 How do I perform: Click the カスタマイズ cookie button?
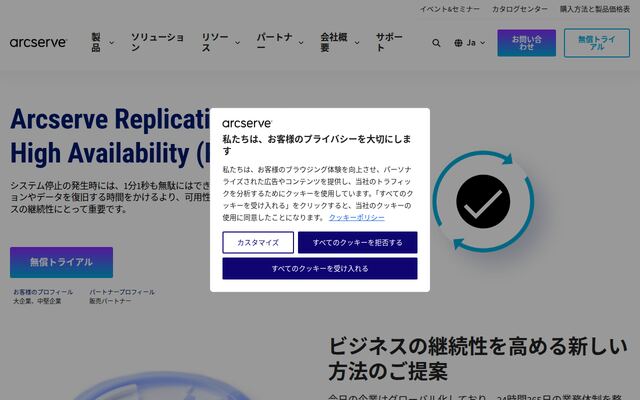(258, 242)
